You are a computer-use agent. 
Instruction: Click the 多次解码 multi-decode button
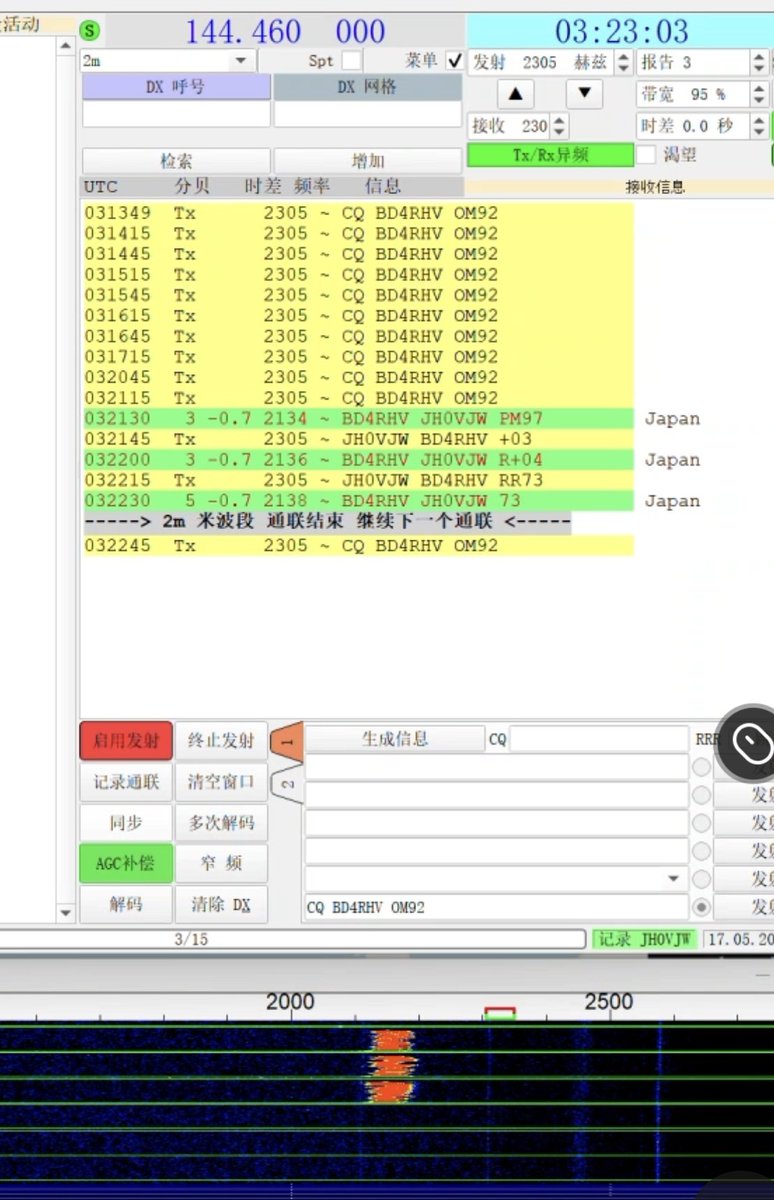[221, 823]
